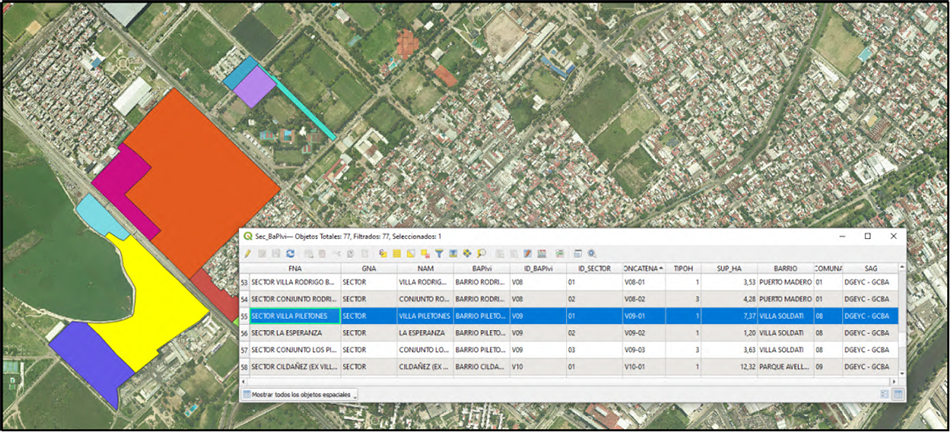The height and width of the screenshot is (432, 950).
Task: Click cell 'V10-01'
Action: (x=643, y=367)
